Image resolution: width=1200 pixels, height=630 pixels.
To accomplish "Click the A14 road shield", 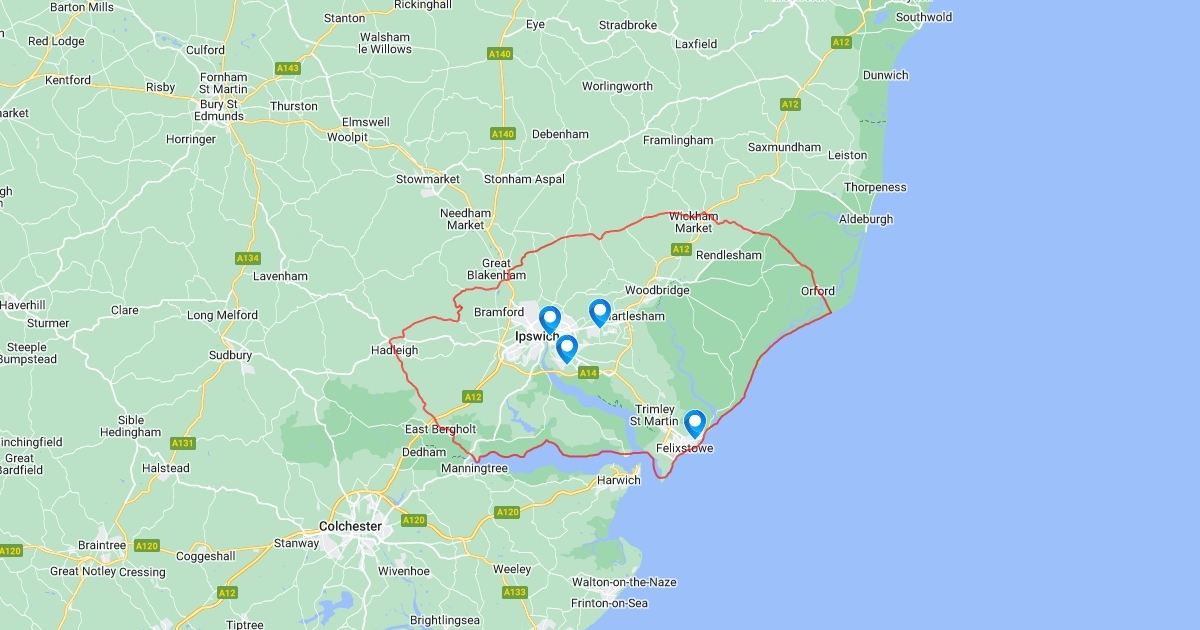I will 588,373.
